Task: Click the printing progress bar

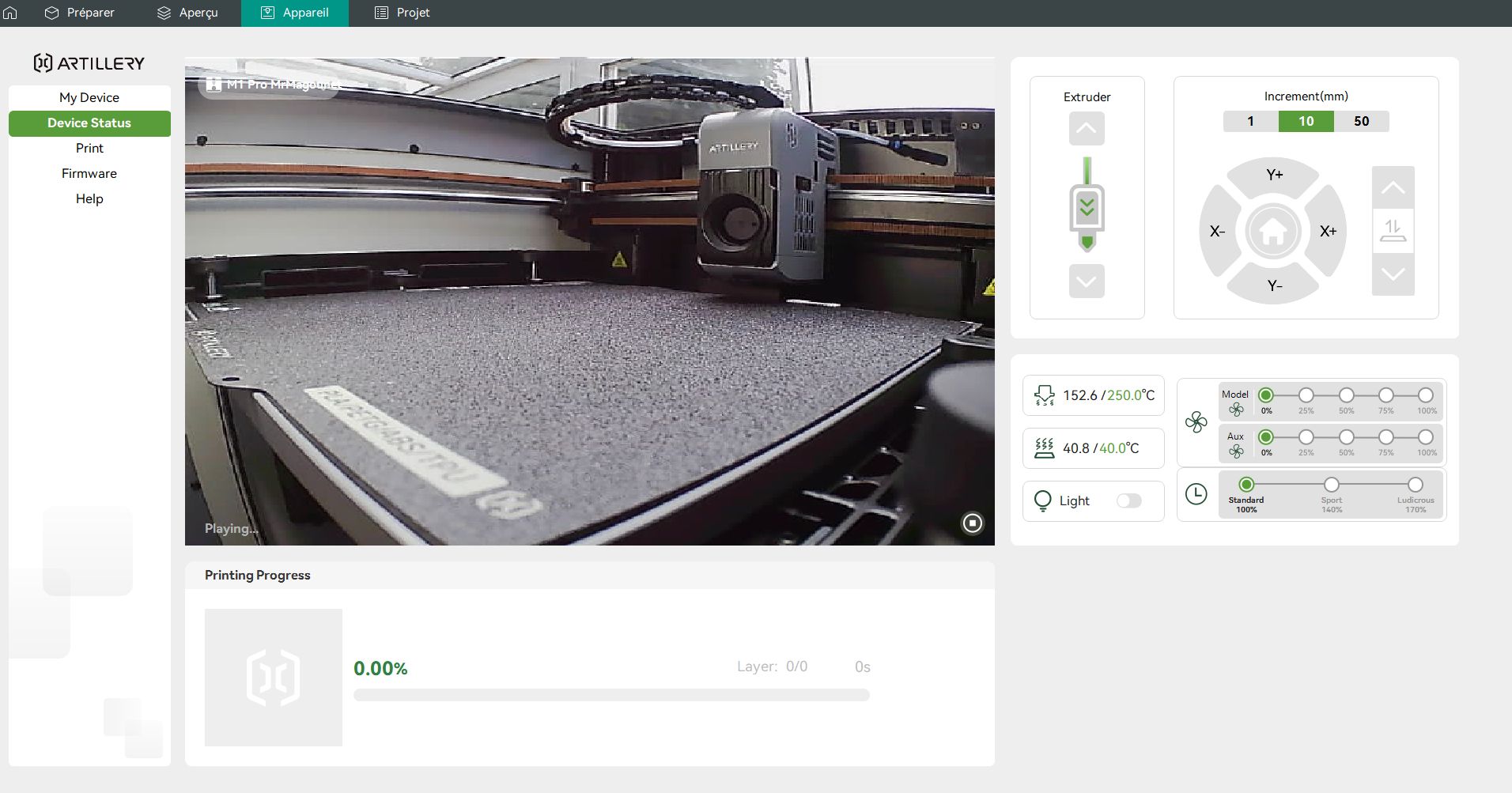Action: (x=611, y=695)
